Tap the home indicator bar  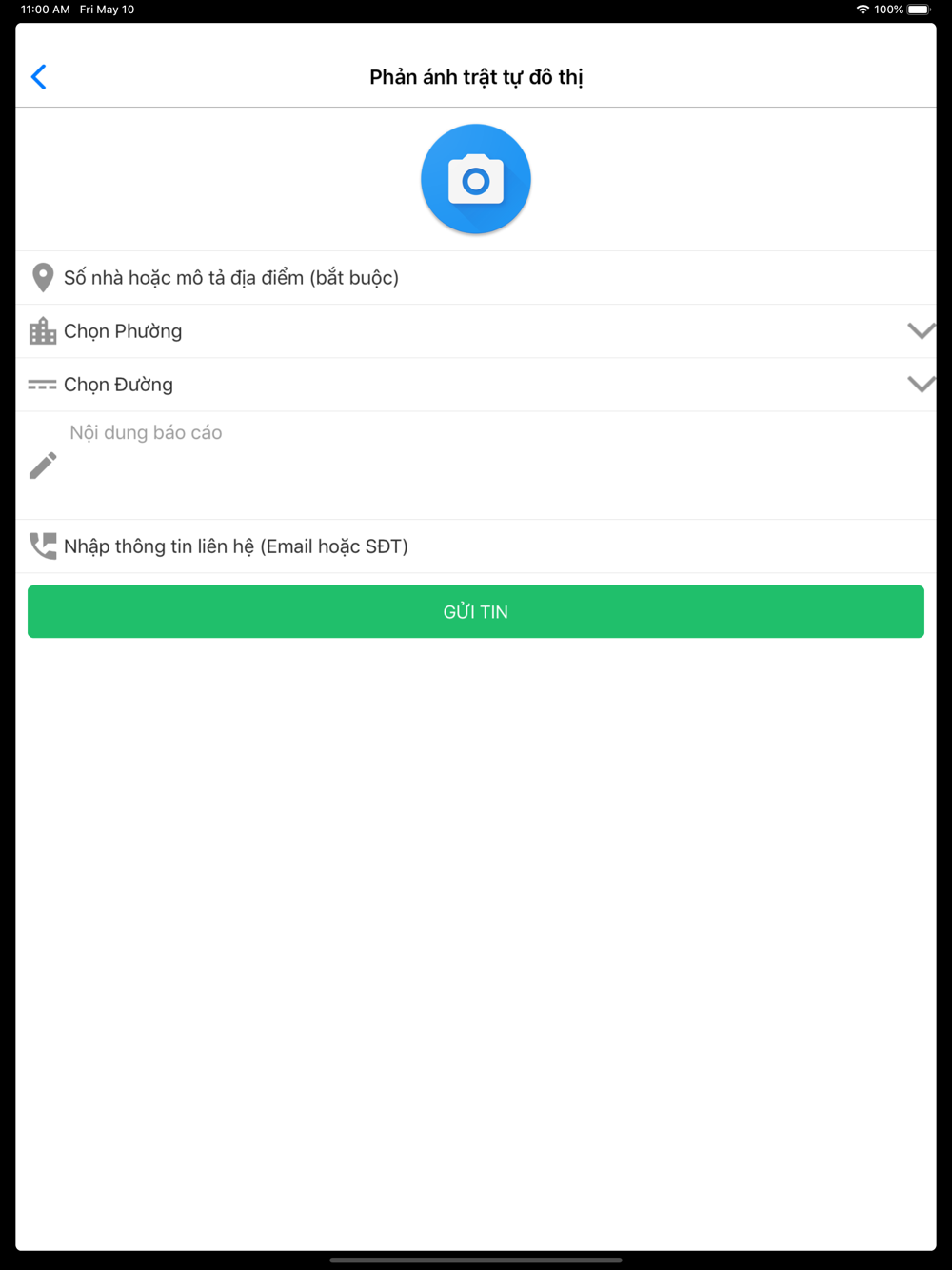[476, 1260]
